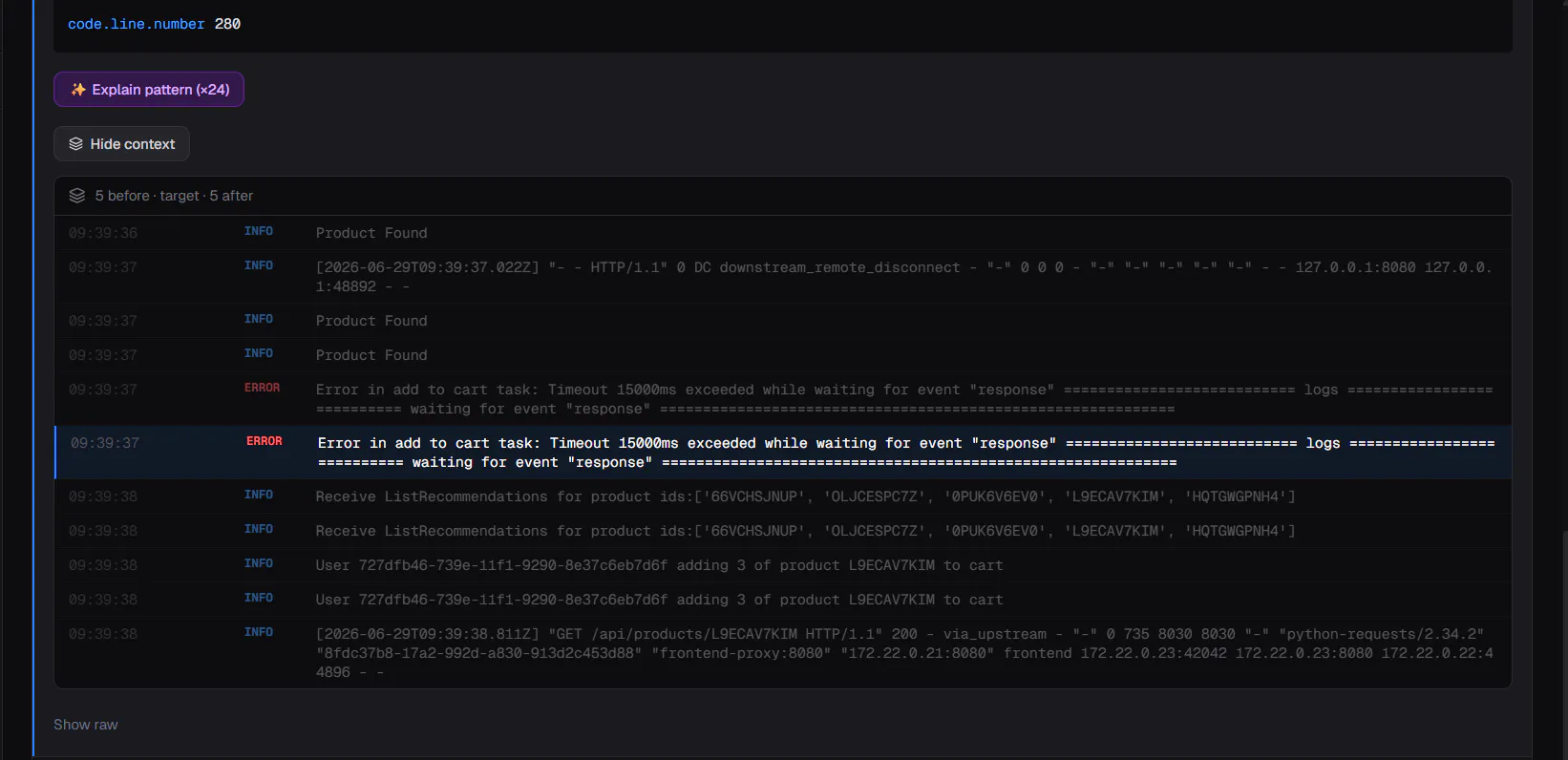Select the highlighted target ERROR log message
This screenshot has height=760, width=1568.
(x=906, y=453)
